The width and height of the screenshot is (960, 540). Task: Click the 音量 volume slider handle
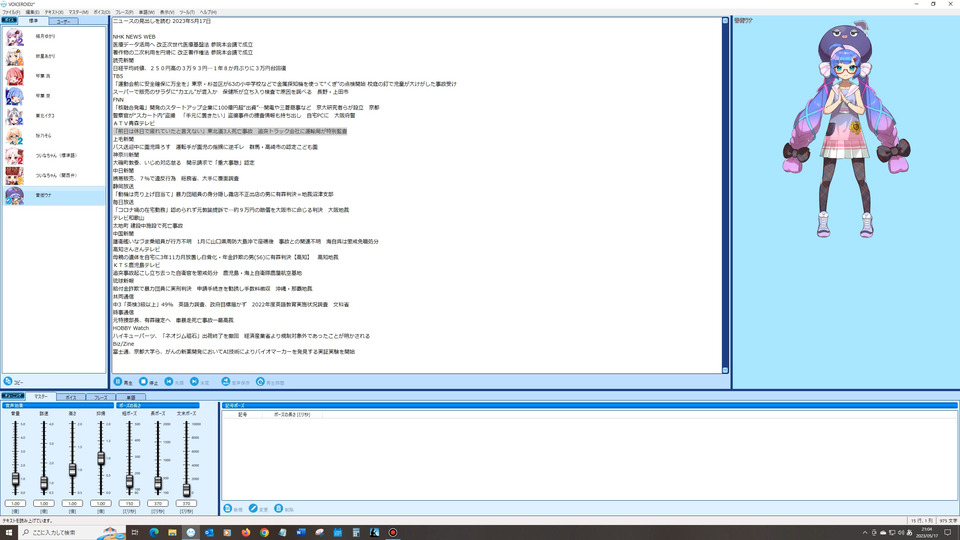point(15,479)
